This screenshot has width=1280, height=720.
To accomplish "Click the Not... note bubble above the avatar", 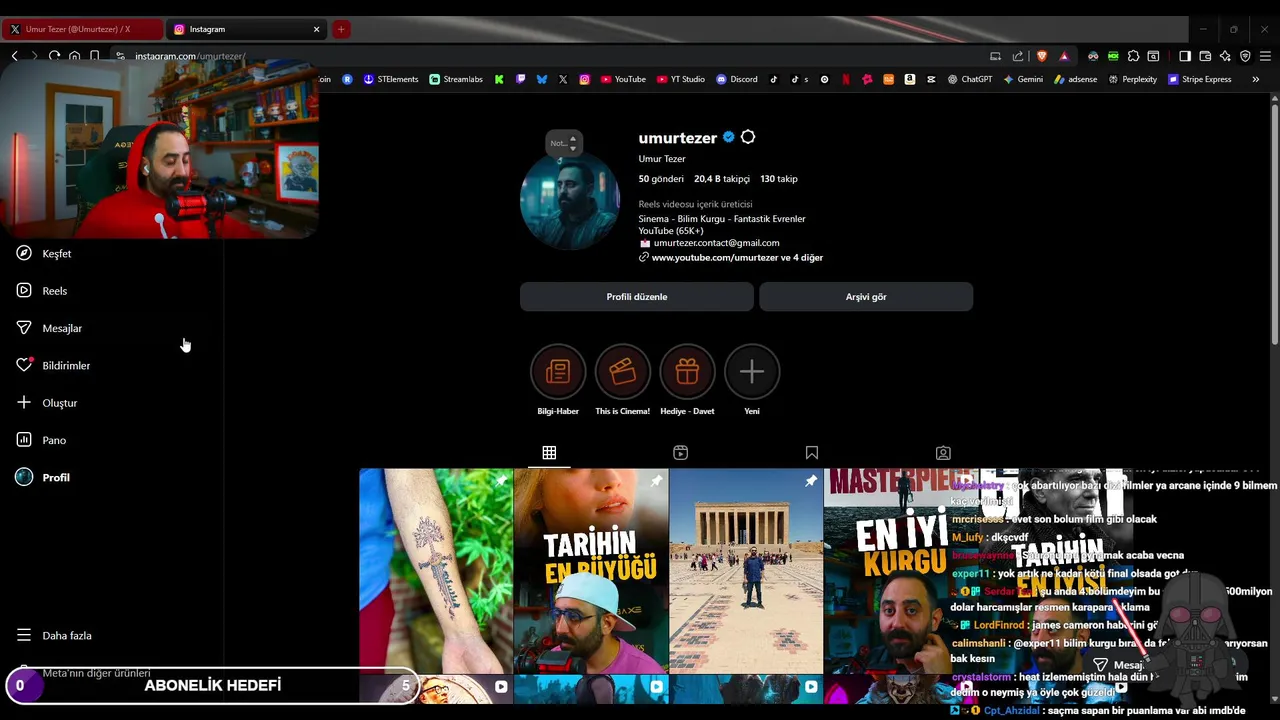I will click(x=564, y=143).
